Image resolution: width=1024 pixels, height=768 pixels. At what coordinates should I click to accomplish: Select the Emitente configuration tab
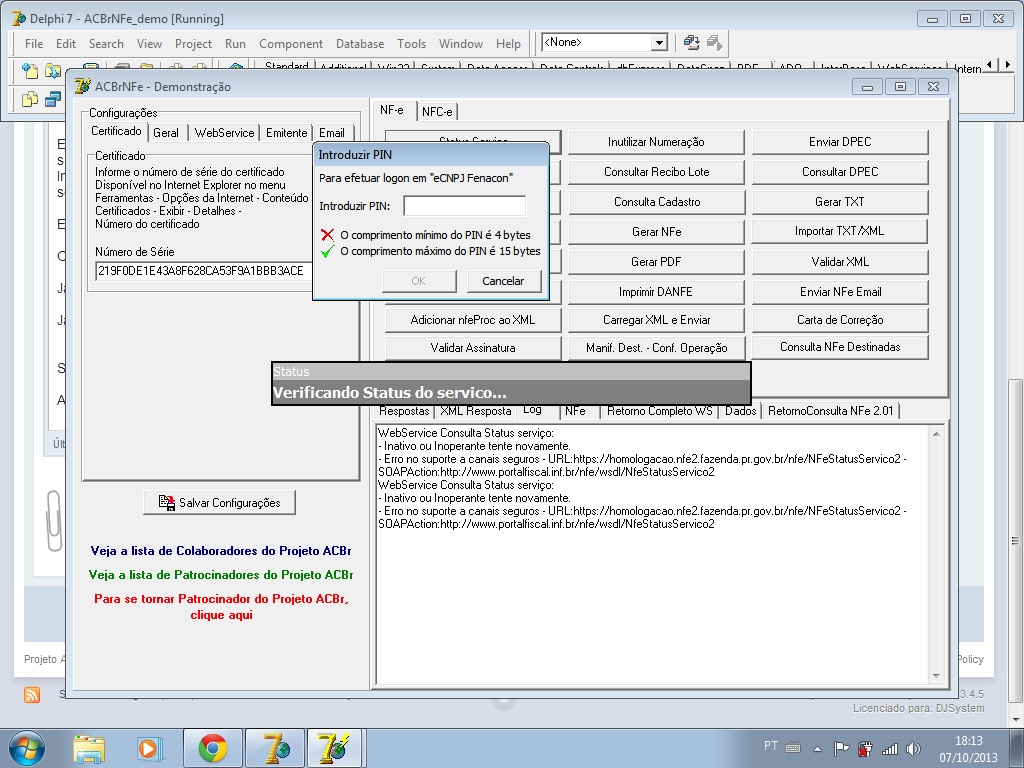click(286, 133)
